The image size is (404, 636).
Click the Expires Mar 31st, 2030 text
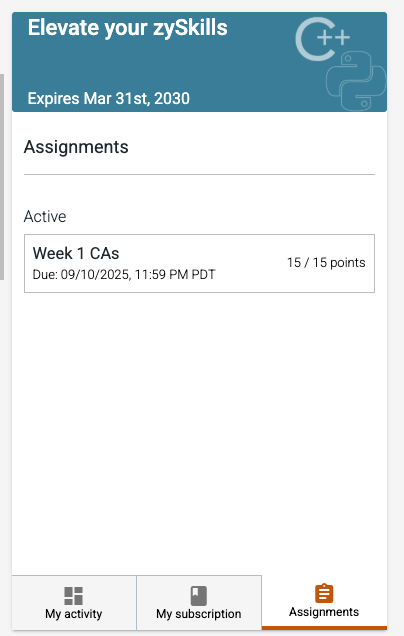coord(109,99)
